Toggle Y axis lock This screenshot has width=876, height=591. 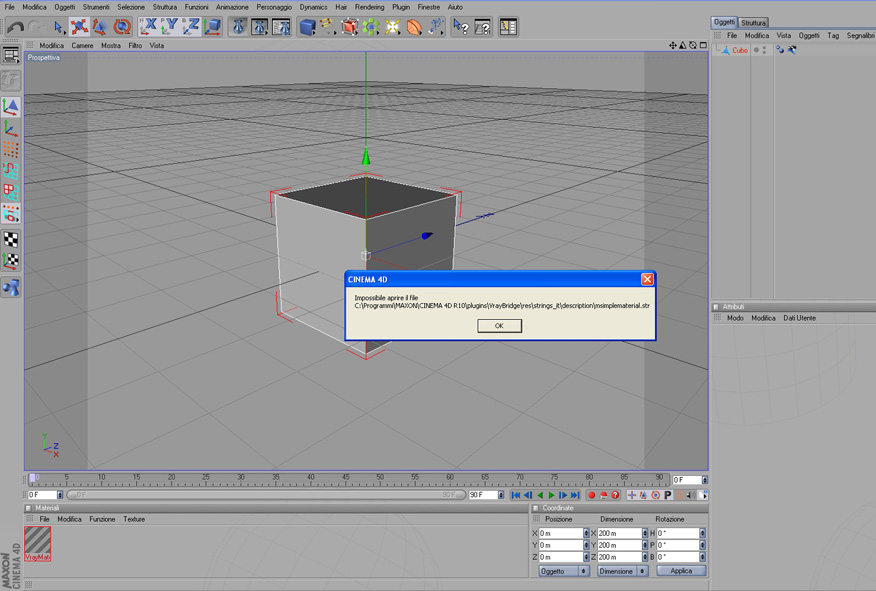click(x=170, y=27)
